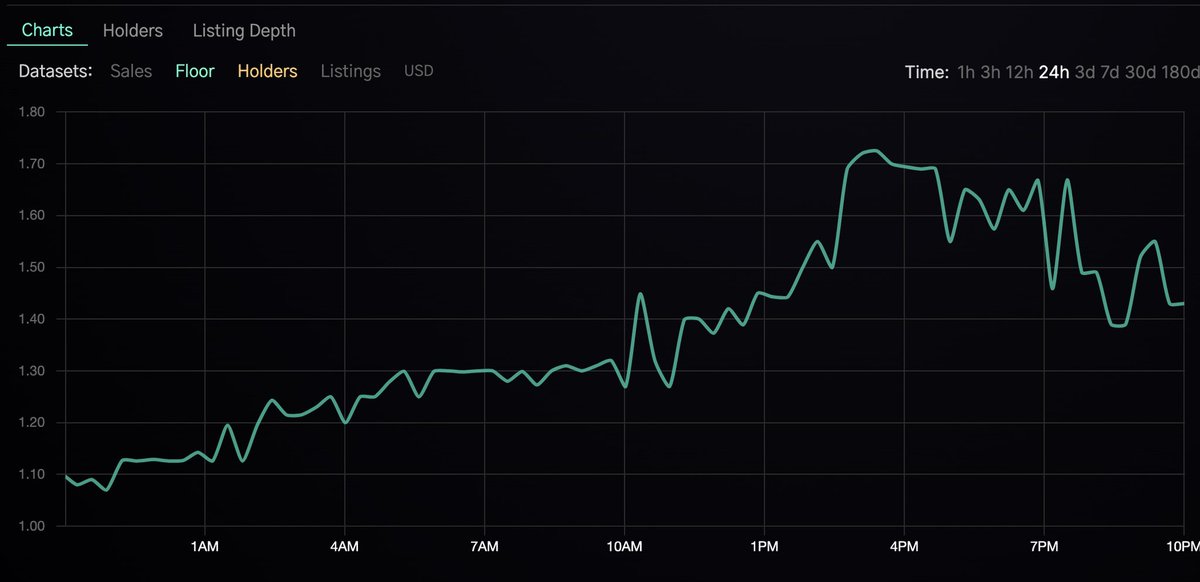The image size is (1200, 582).
Task: Select the 24h time range
Action: (x=1054, y=72)
